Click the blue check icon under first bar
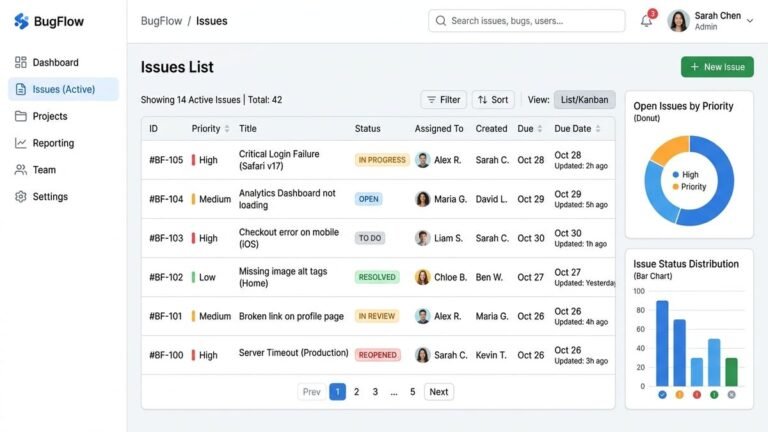Screen dimensions: 768x432 coord(662,395)
